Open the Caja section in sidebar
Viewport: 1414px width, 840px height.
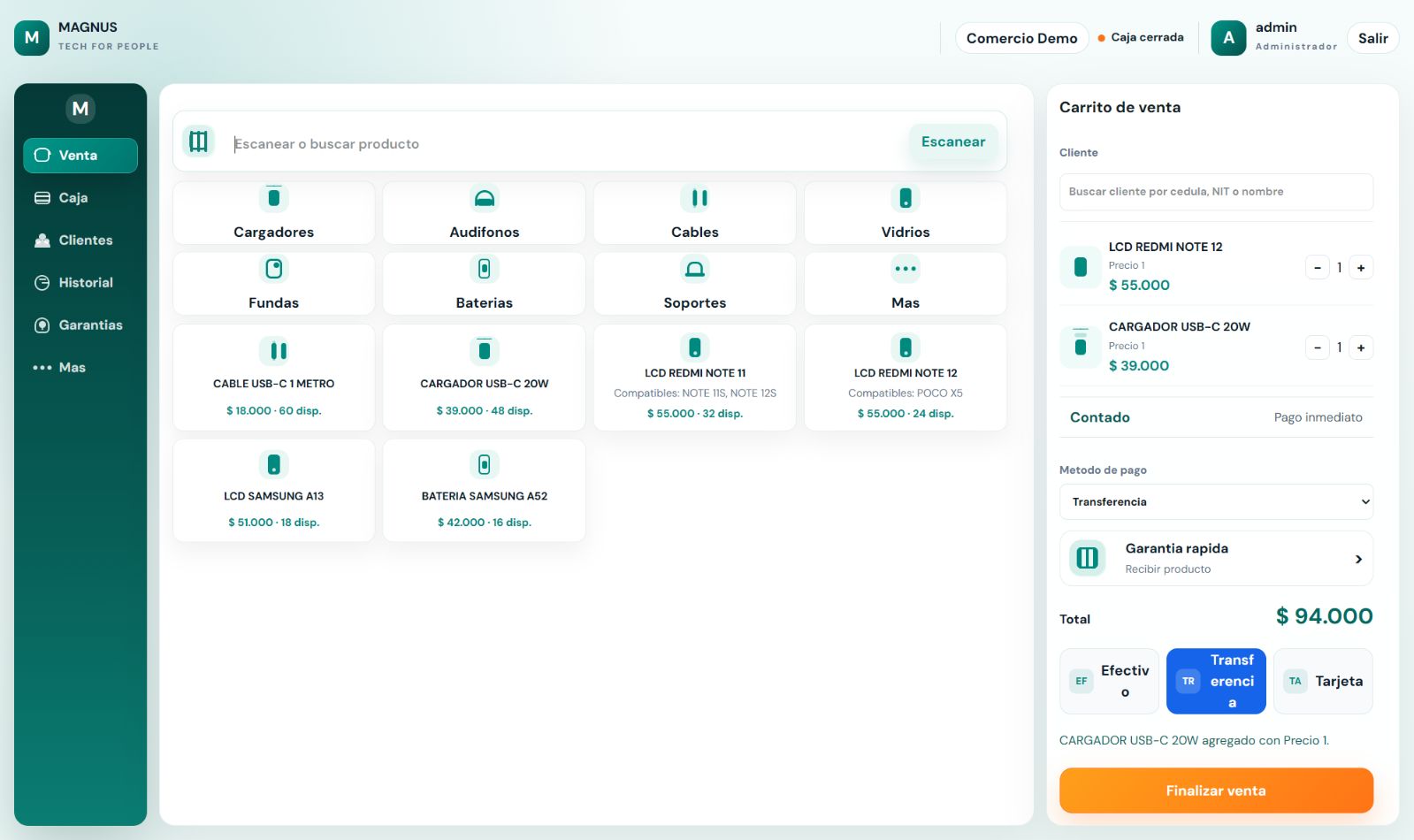pos(80,198)
